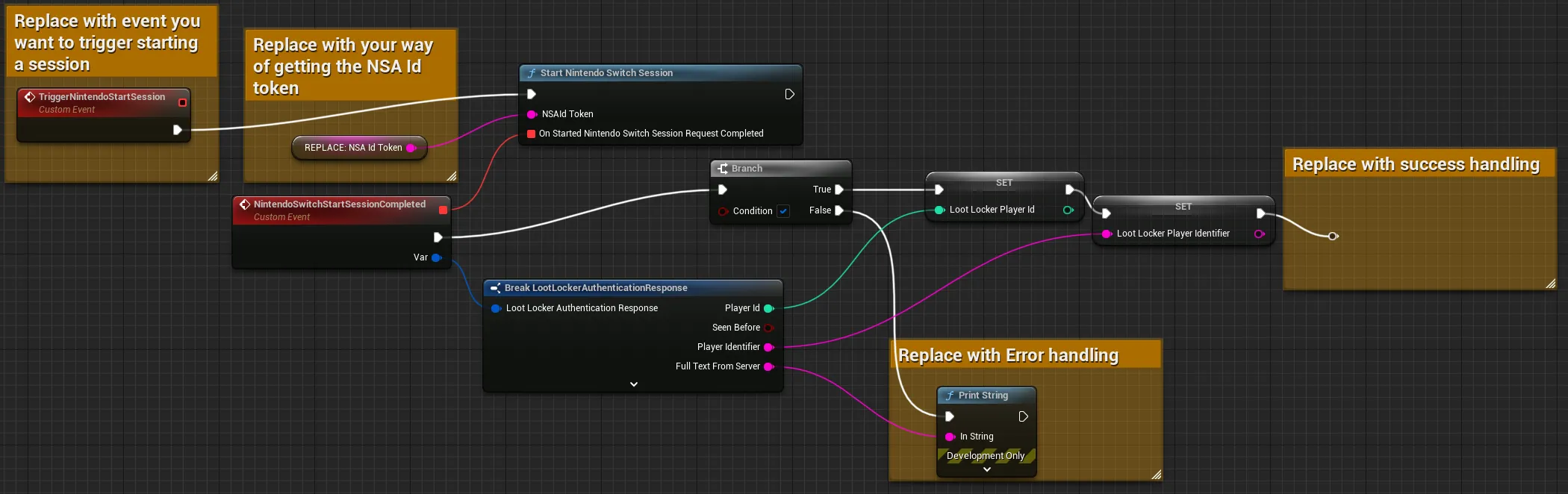
Task: Click Loot Locker Player Identifier SET exec output pin
Action: tap(1261, 213)
